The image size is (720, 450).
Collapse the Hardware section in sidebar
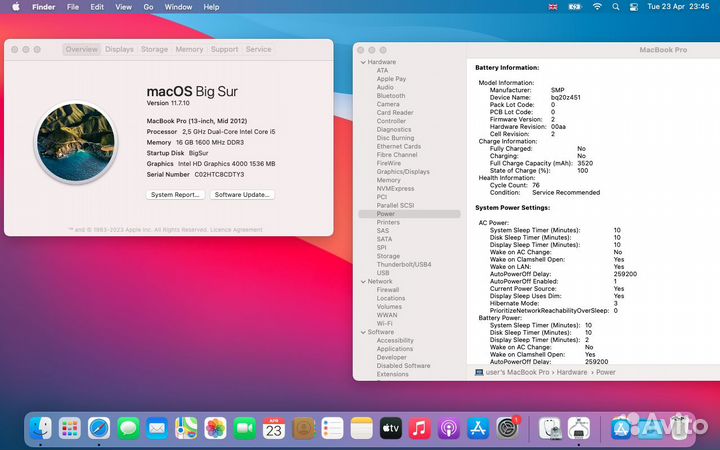(x=364, y=62)
